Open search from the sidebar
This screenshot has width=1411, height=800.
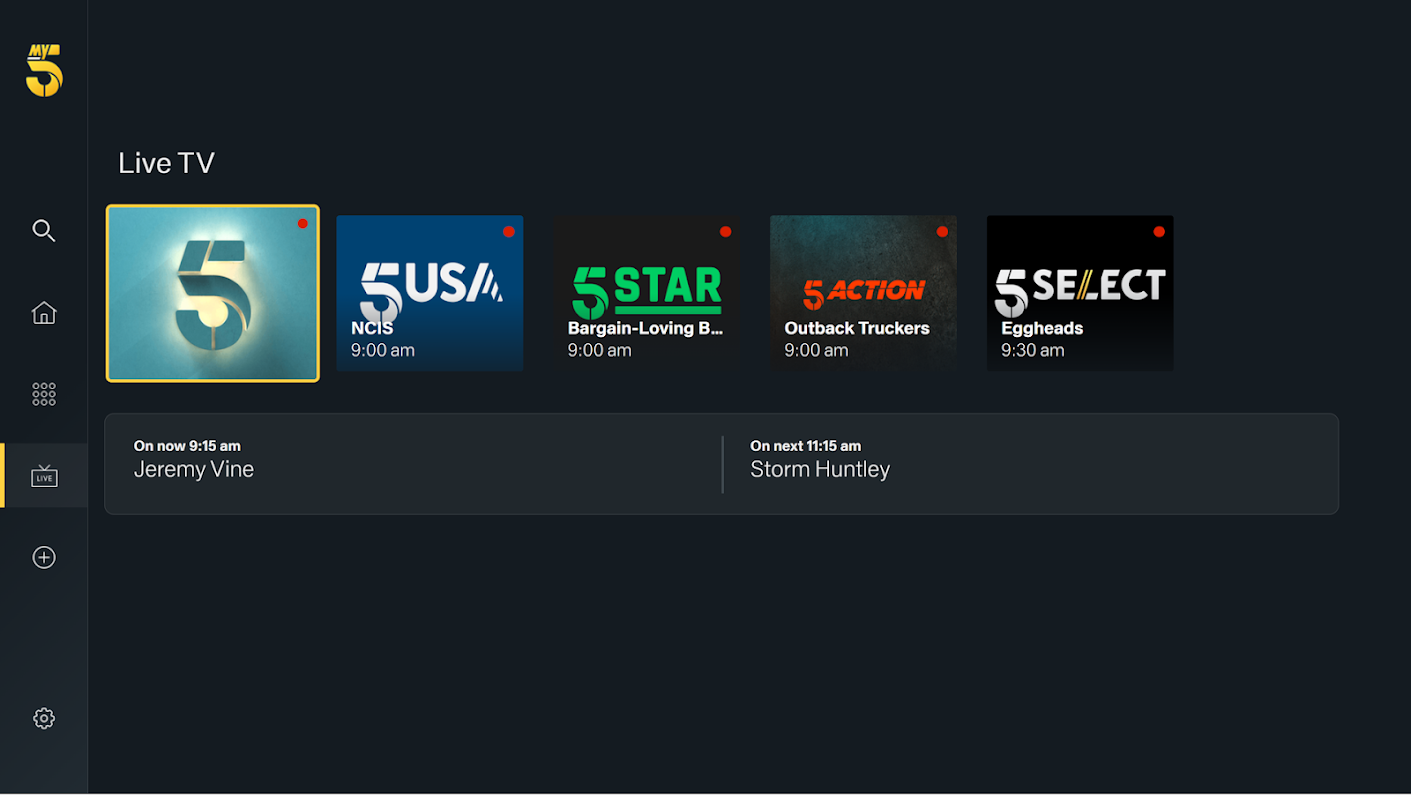[44, 231]
